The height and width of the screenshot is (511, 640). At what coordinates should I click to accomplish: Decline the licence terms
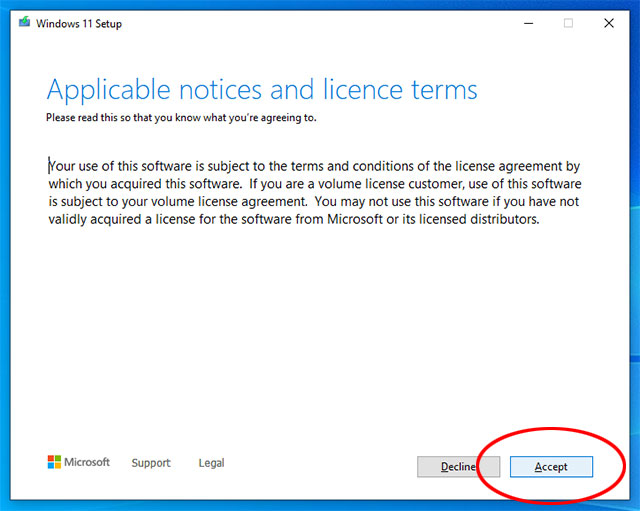[x=458, y=467]
